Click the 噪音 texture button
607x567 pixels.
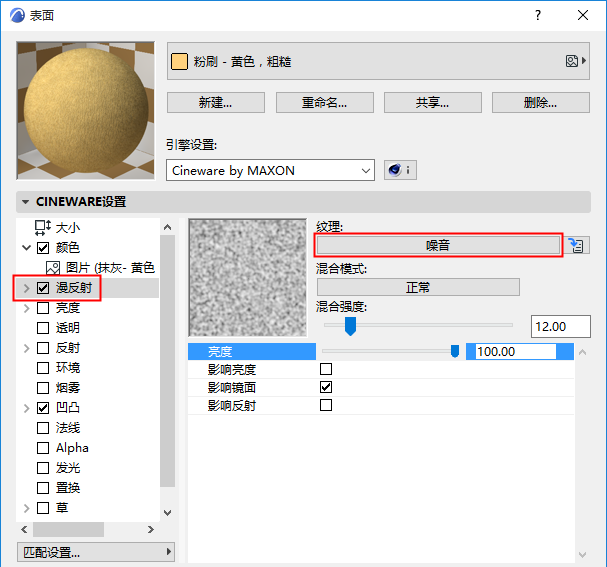(438, 245)
